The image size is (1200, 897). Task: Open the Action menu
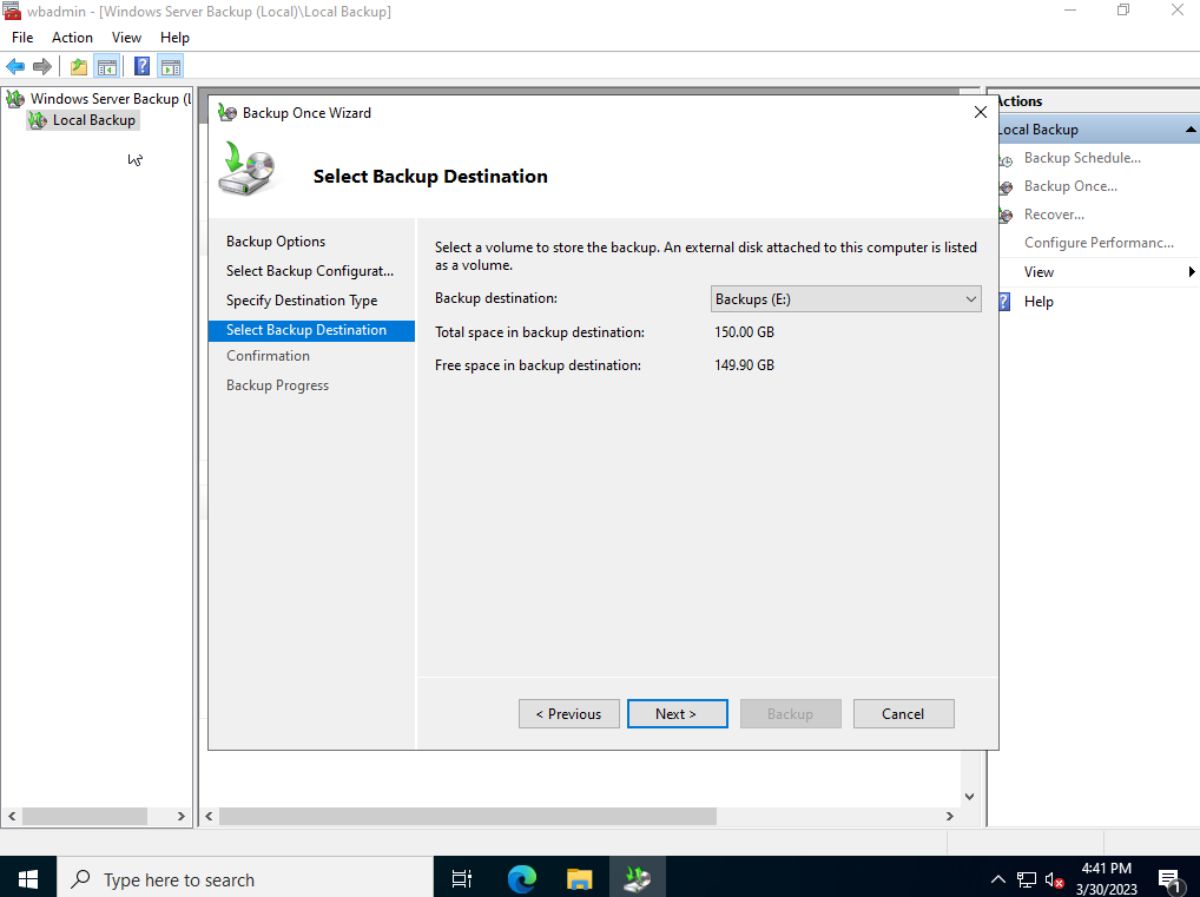click(71, 37)
